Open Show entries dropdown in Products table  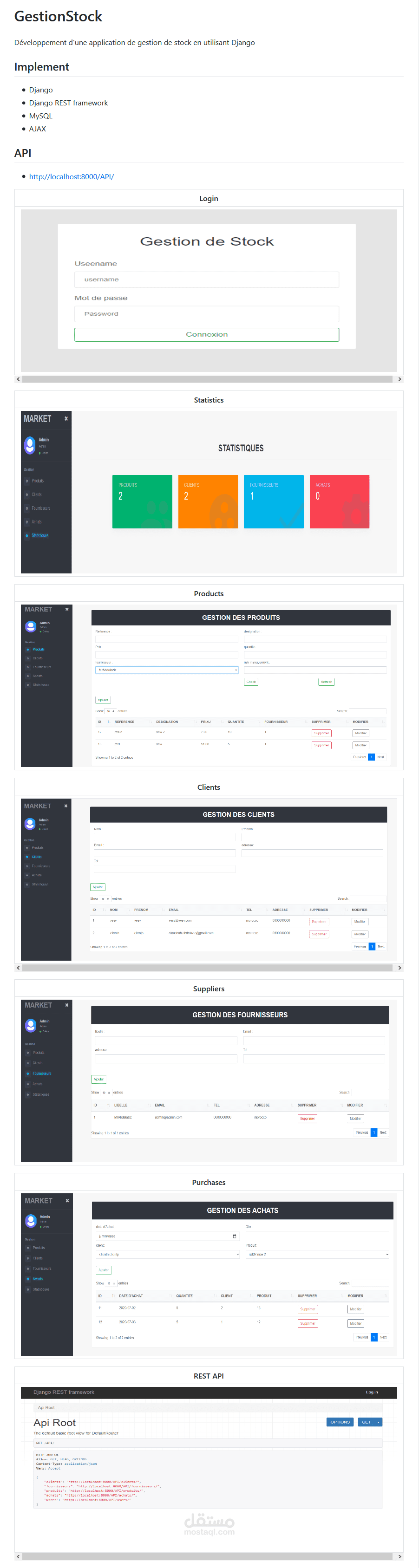pyautogui.click(x=110, y=711)
